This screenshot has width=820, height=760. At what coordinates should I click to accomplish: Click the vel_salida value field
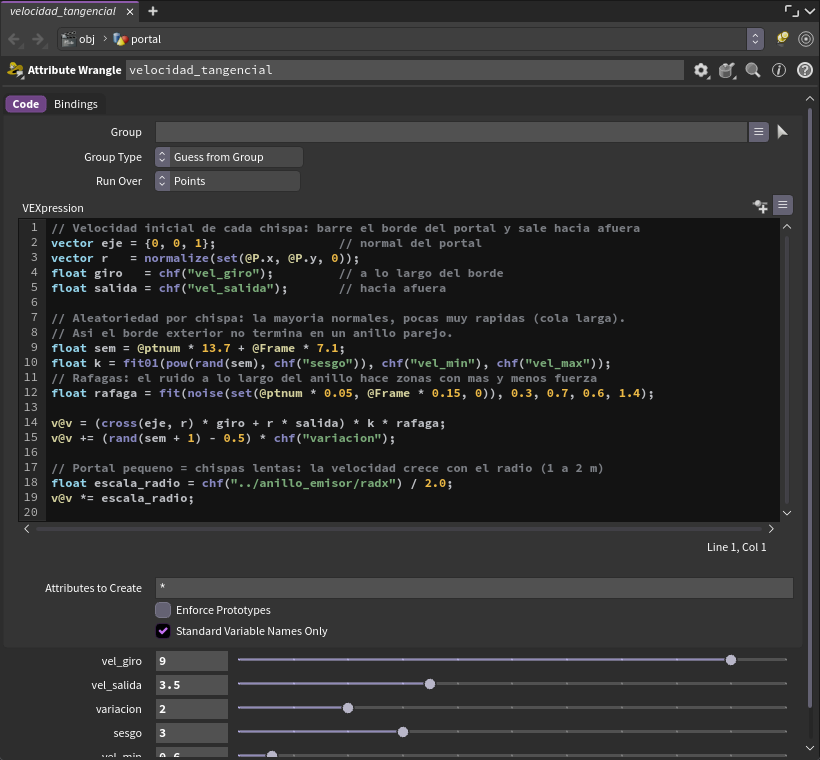click(x=192, y=685)
